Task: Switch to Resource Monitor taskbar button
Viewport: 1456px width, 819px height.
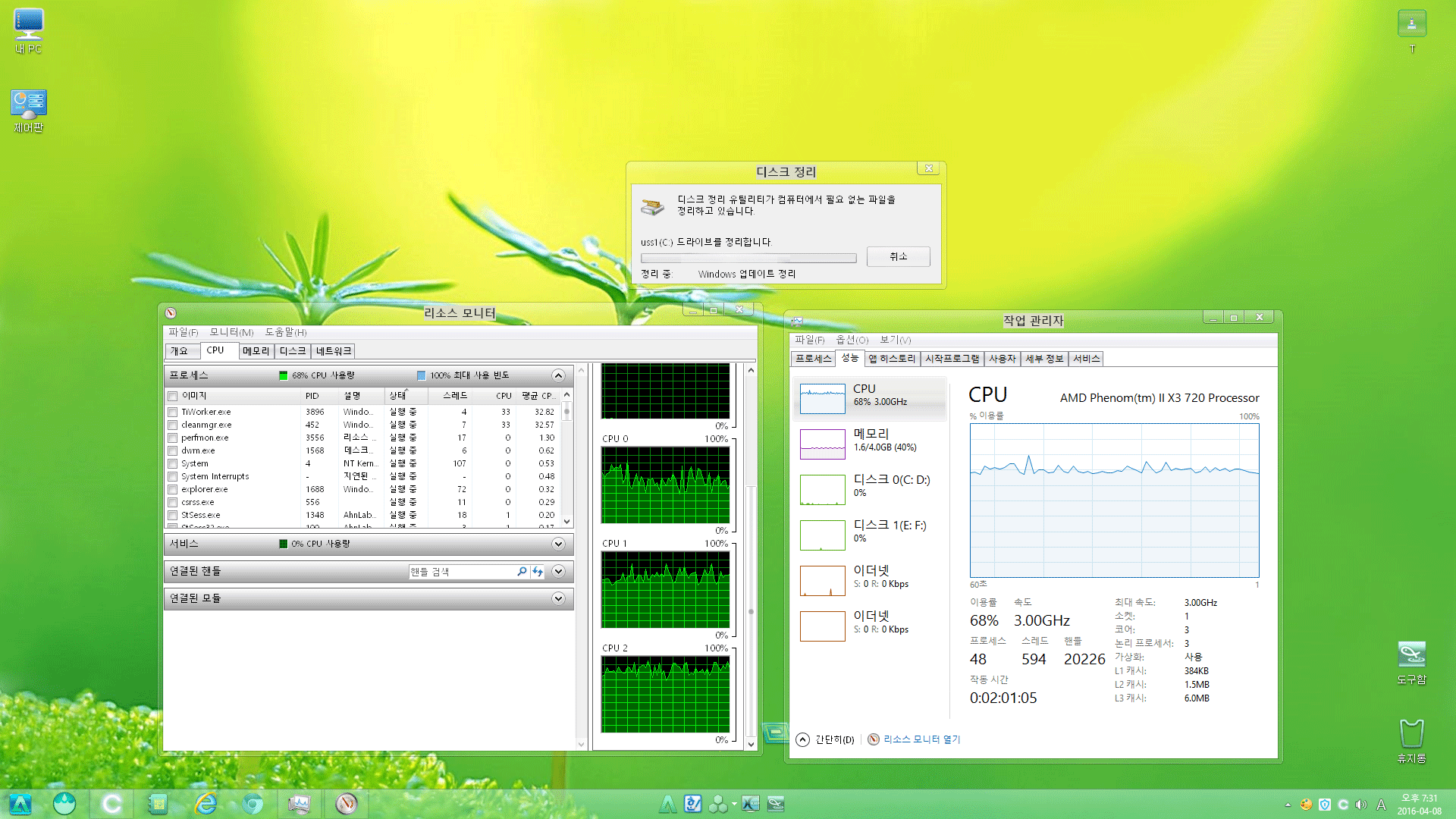Action: [x=346, y=804]
